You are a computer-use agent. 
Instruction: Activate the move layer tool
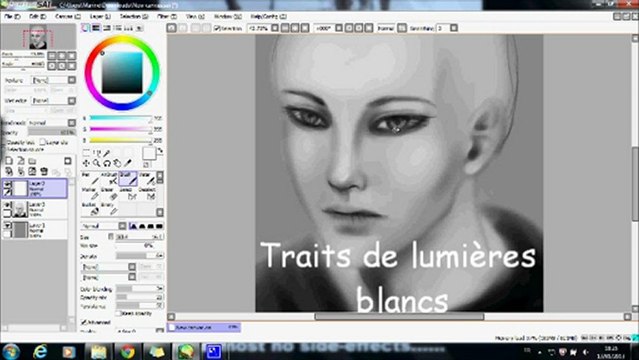86,163
